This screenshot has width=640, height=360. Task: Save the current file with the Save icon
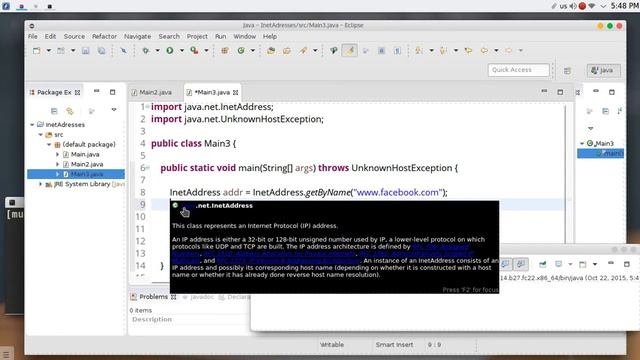coord(85,51)
